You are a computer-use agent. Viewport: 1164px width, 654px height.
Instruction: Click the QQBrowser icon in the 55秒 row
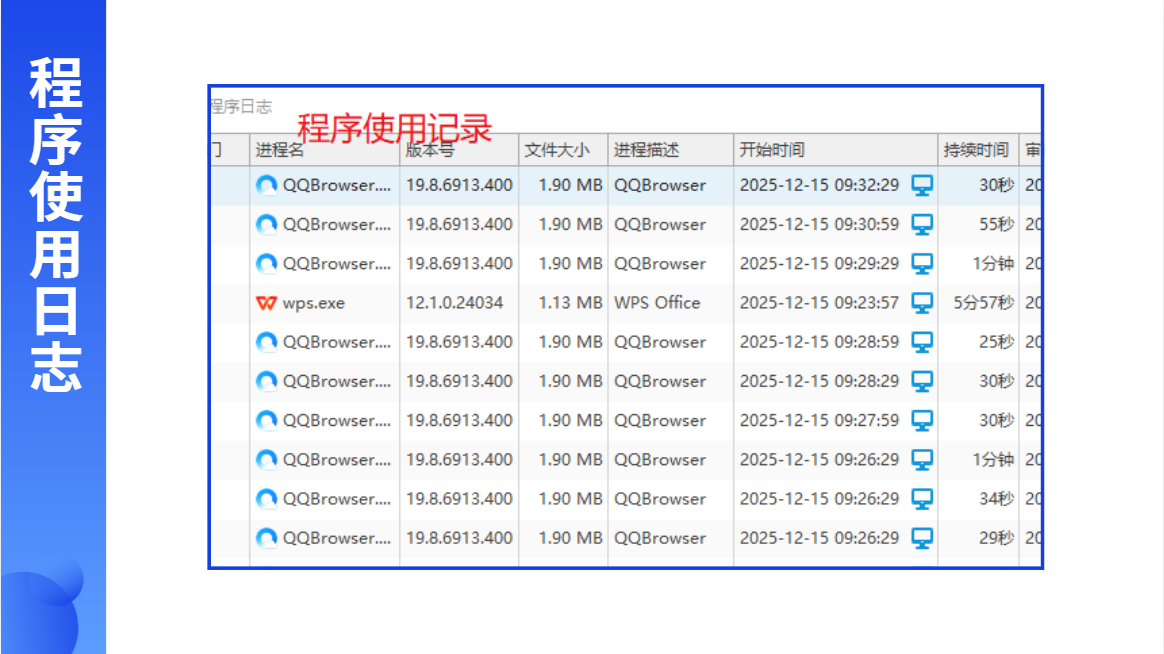(x=267, y=224)
